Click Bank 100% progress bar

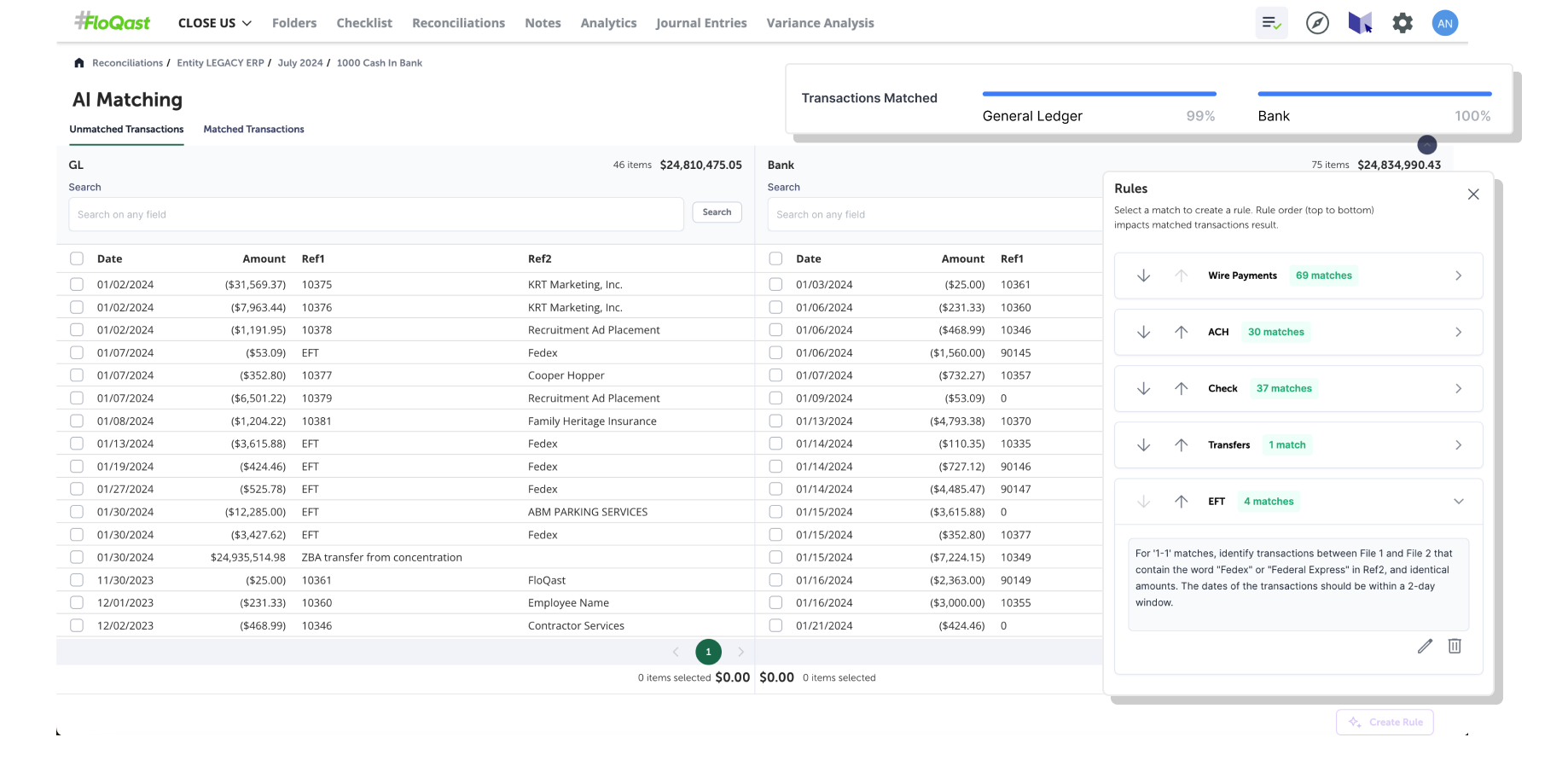point(1374,94)
